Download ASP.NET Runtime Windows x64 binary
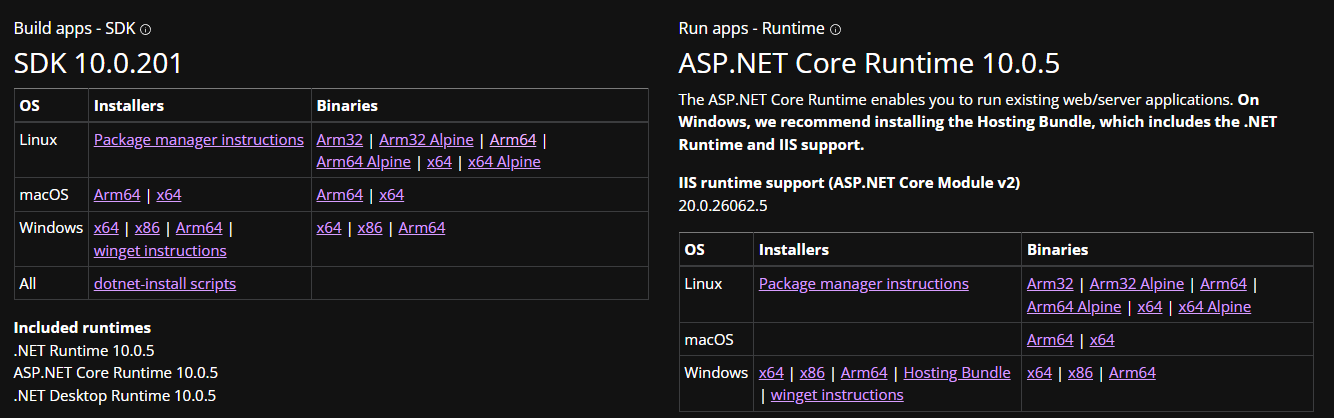 coord(1039,373)
